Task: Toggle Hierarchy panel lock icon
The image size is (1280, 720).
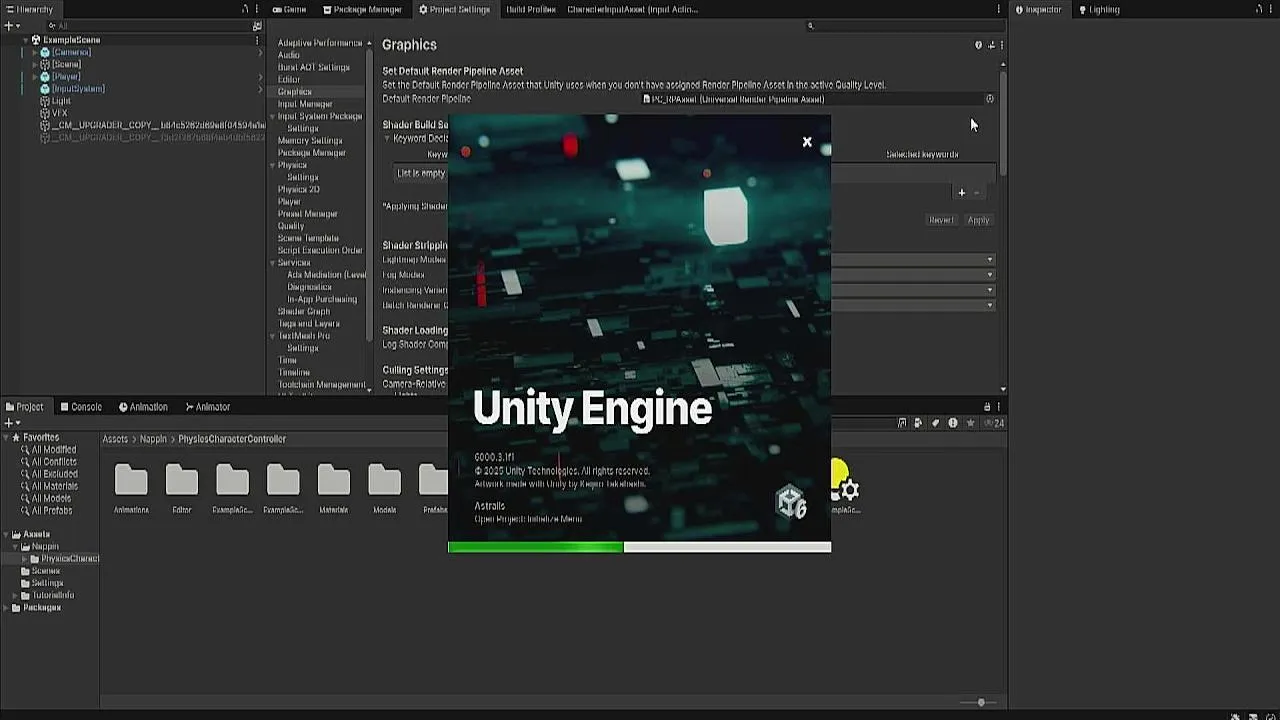Action: coord(245,9)
